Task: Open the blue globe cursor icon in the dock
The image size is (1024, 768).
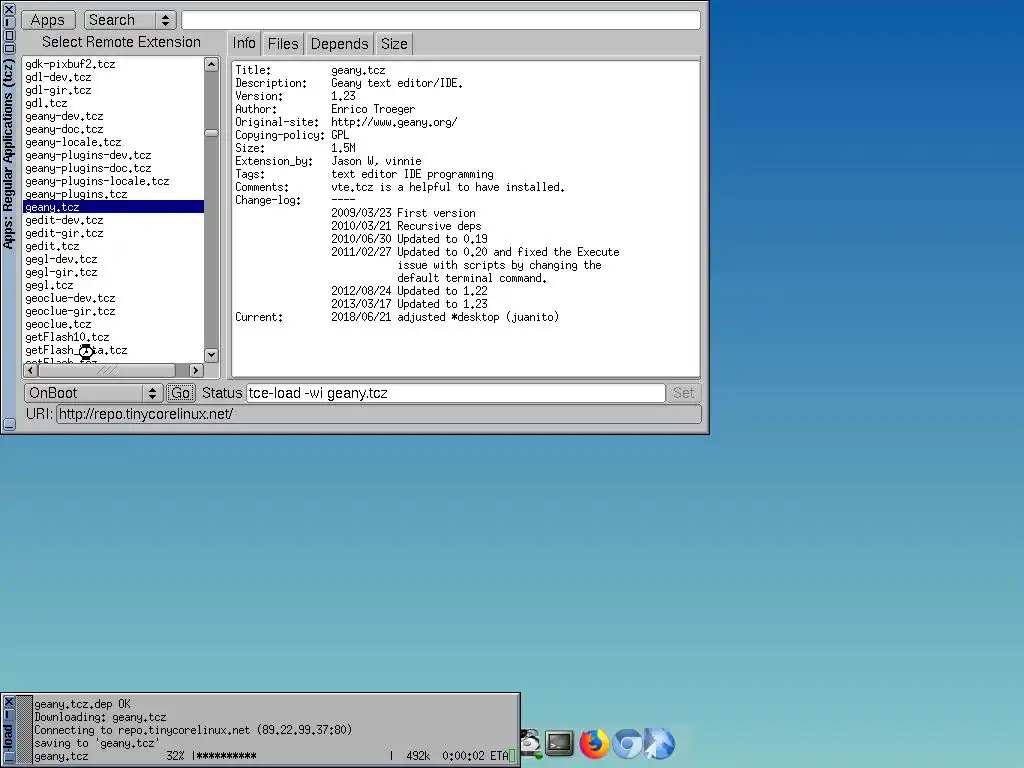Action: click(x=660, y=744)
